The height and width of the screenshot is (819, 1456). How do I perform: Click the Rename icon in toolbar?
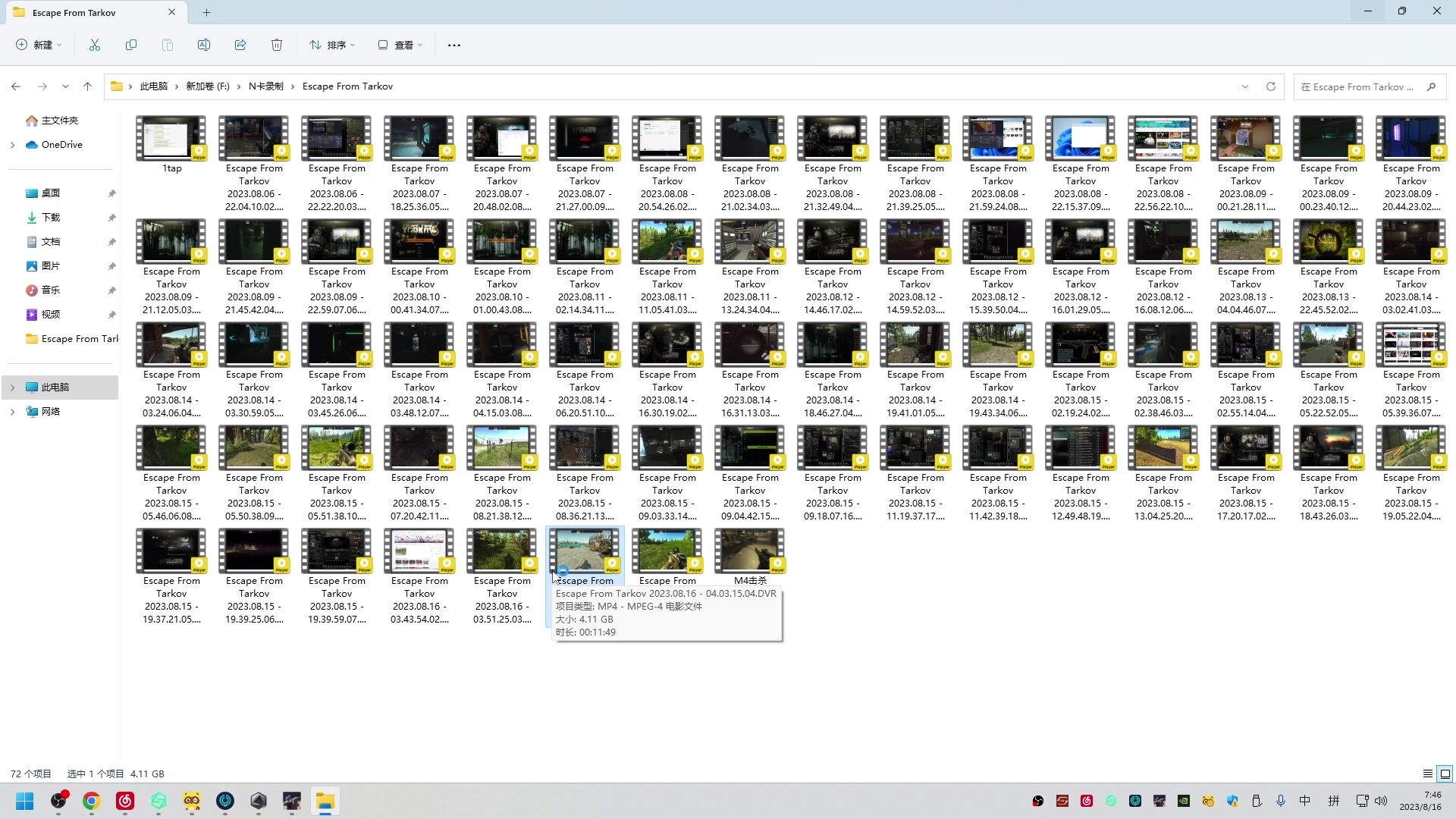[204, 45]
